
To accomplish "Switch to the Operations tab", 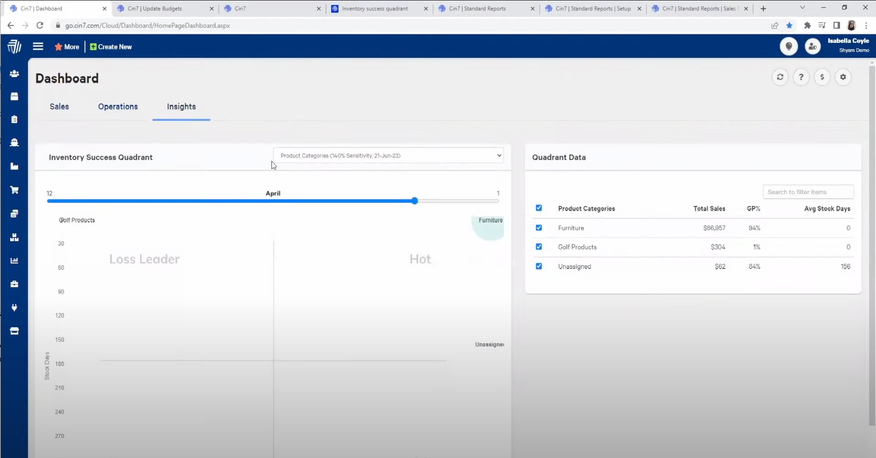I will pos(118,106).
